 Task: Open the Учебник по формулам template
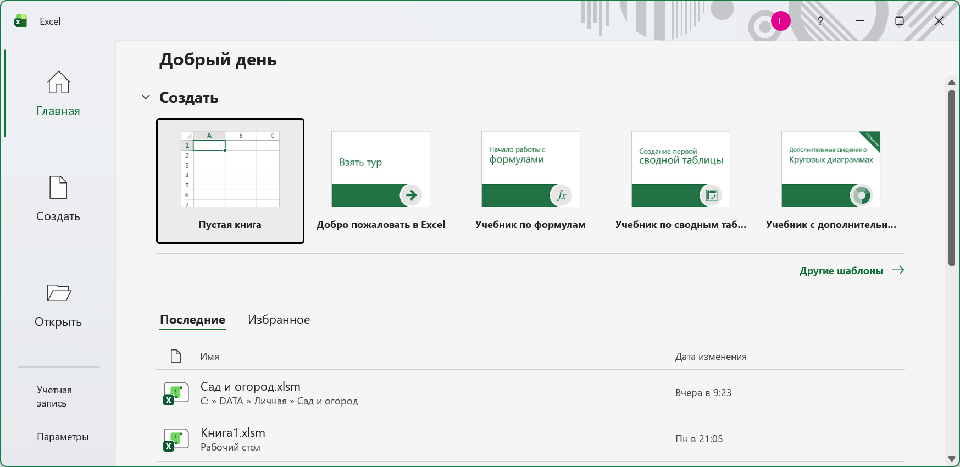pyautogui.click(x=530, y=181)
